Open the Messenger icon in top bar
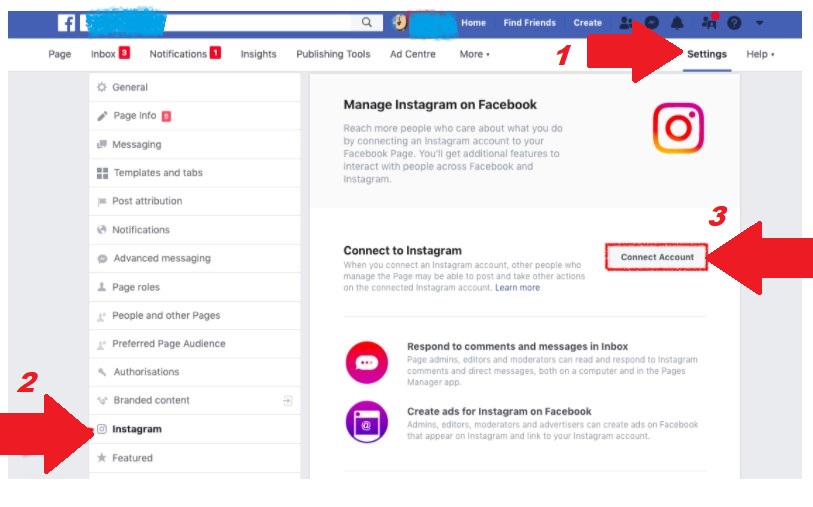The image size is (813, 507). 652,23
